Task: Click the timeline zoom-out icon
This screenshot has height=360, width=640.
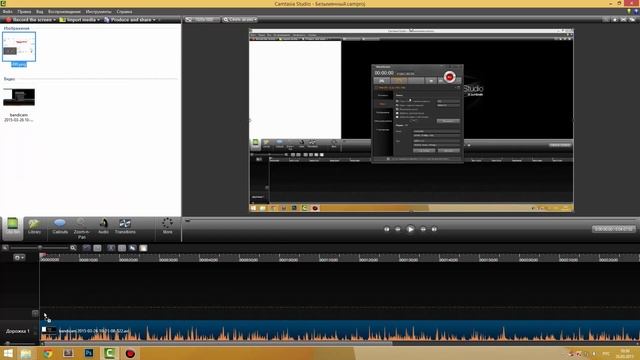Action: click(5, 248)
